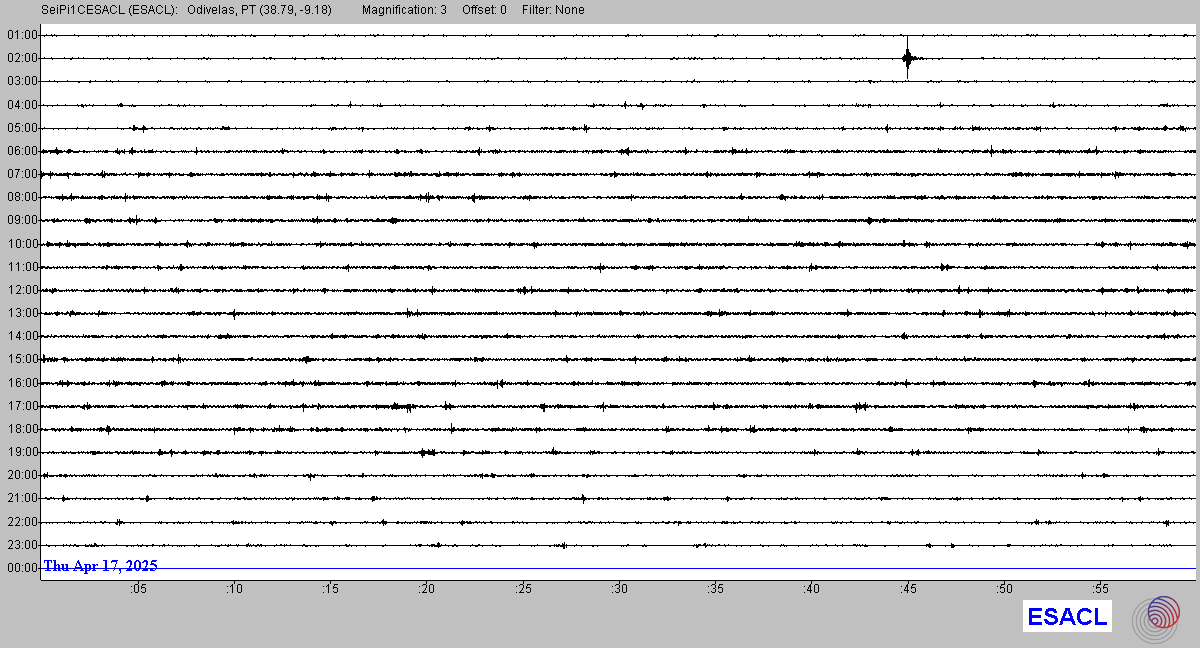Click the :55 minute axis label
This screenshot has width=1200, height=648.
[x=1100, y=590]
